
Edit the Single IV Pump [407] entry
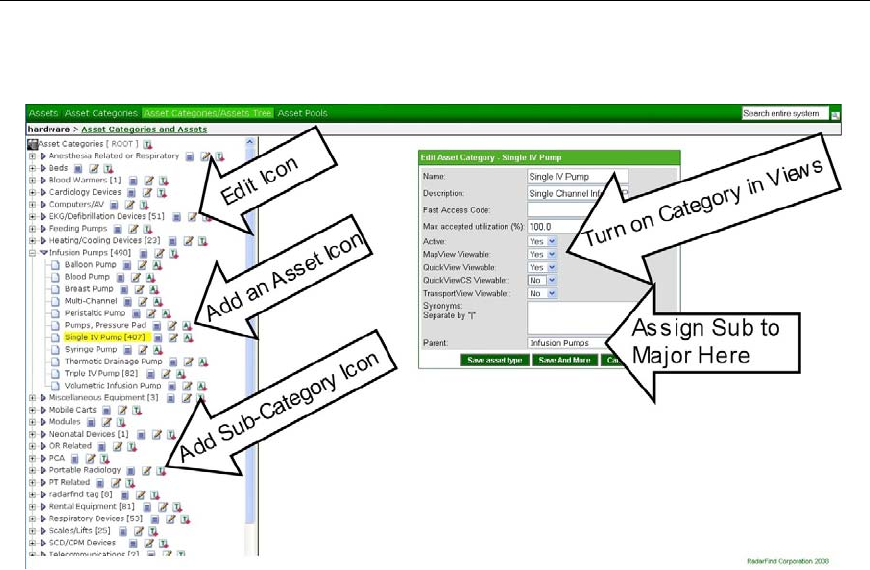tap(173, 337)
